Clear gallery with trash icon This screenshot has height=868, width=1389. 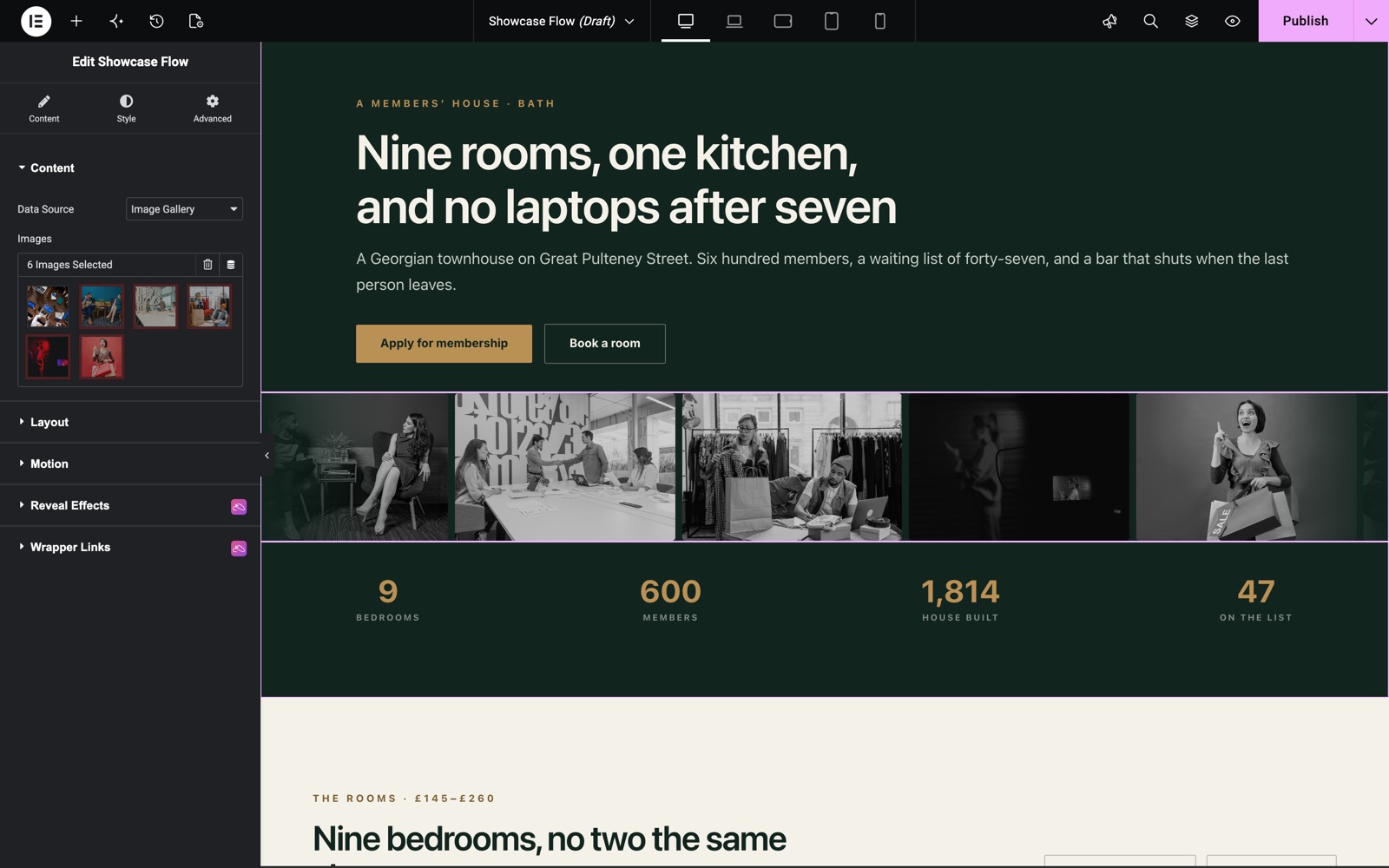pyautogui.click(x=207, y=265)
